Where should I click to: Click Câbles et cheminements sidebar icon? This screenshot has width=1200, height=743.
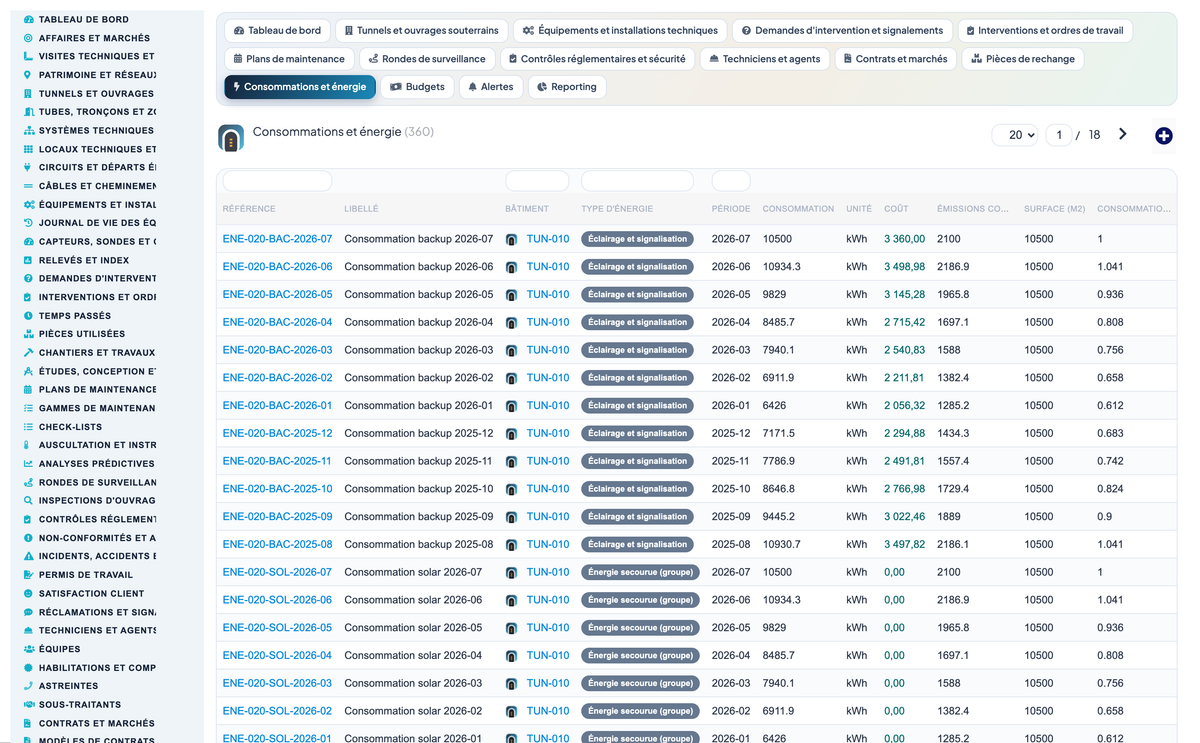pos(28,186)
